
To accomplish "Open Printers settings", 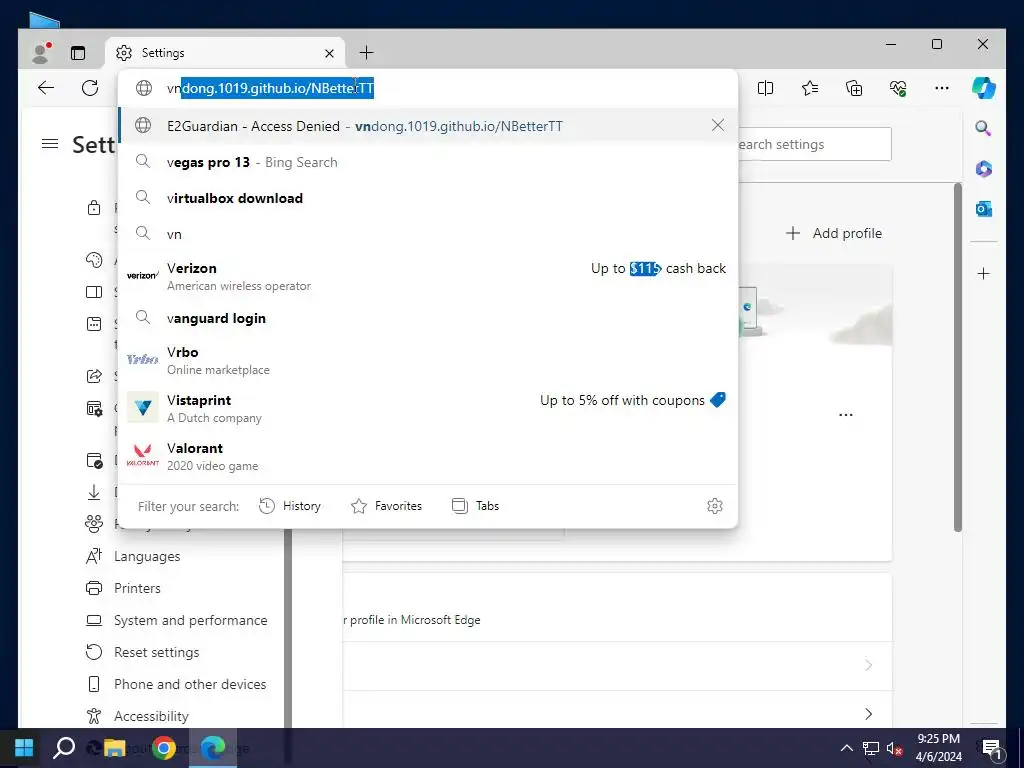I will pyautogui.click(x=137, y=588).
